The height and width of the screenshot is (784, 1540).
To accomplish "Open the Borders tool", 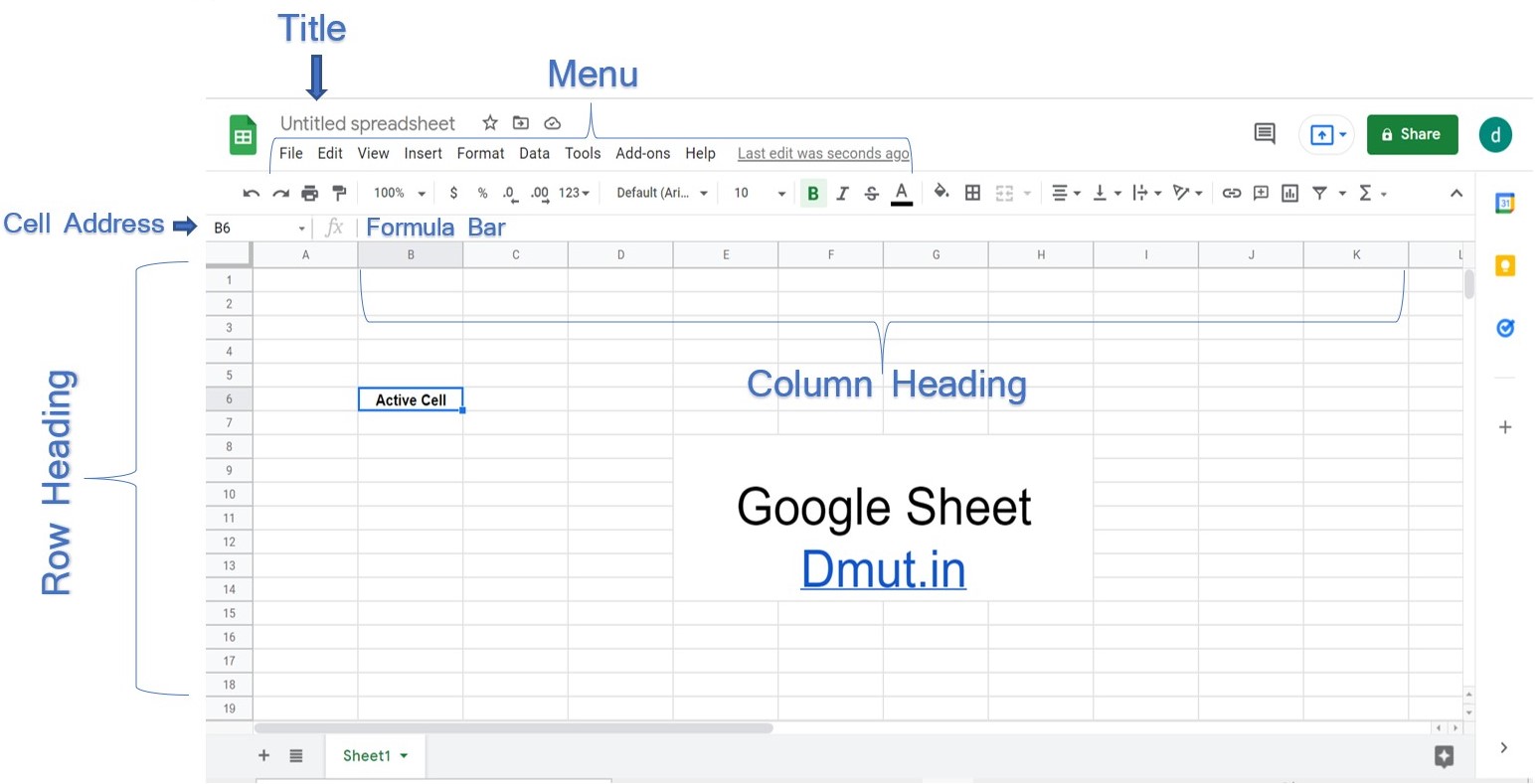I will [x=972, y=192].
